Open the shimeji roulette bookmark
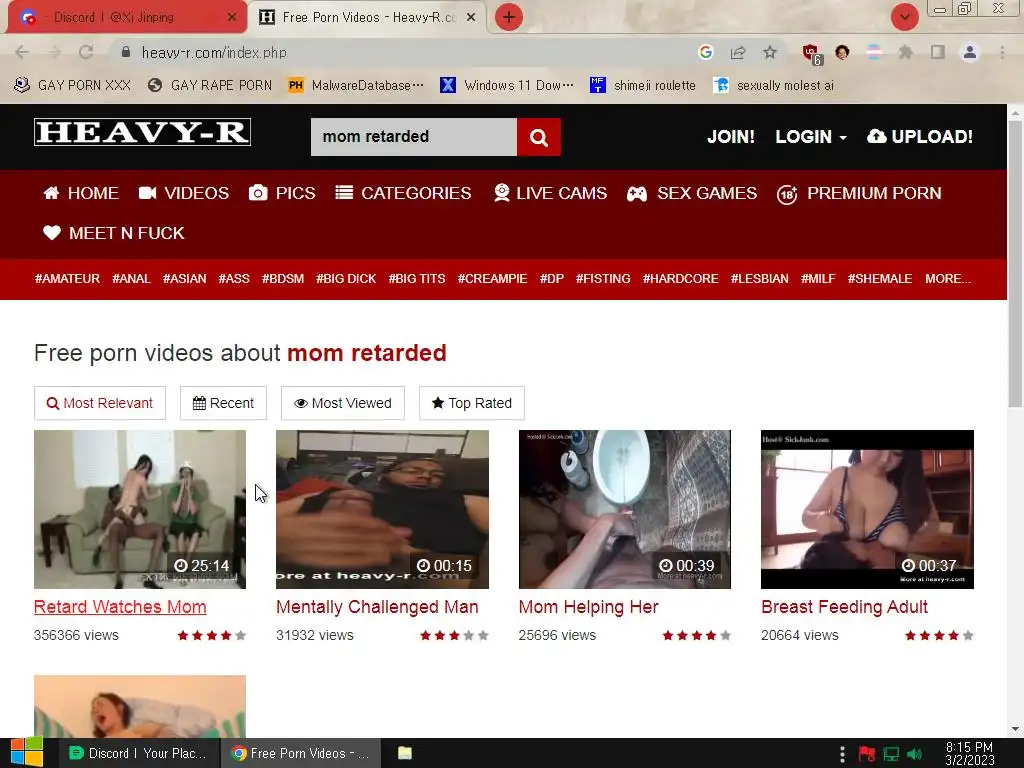 pyautogui.click(x=643, y=86)
